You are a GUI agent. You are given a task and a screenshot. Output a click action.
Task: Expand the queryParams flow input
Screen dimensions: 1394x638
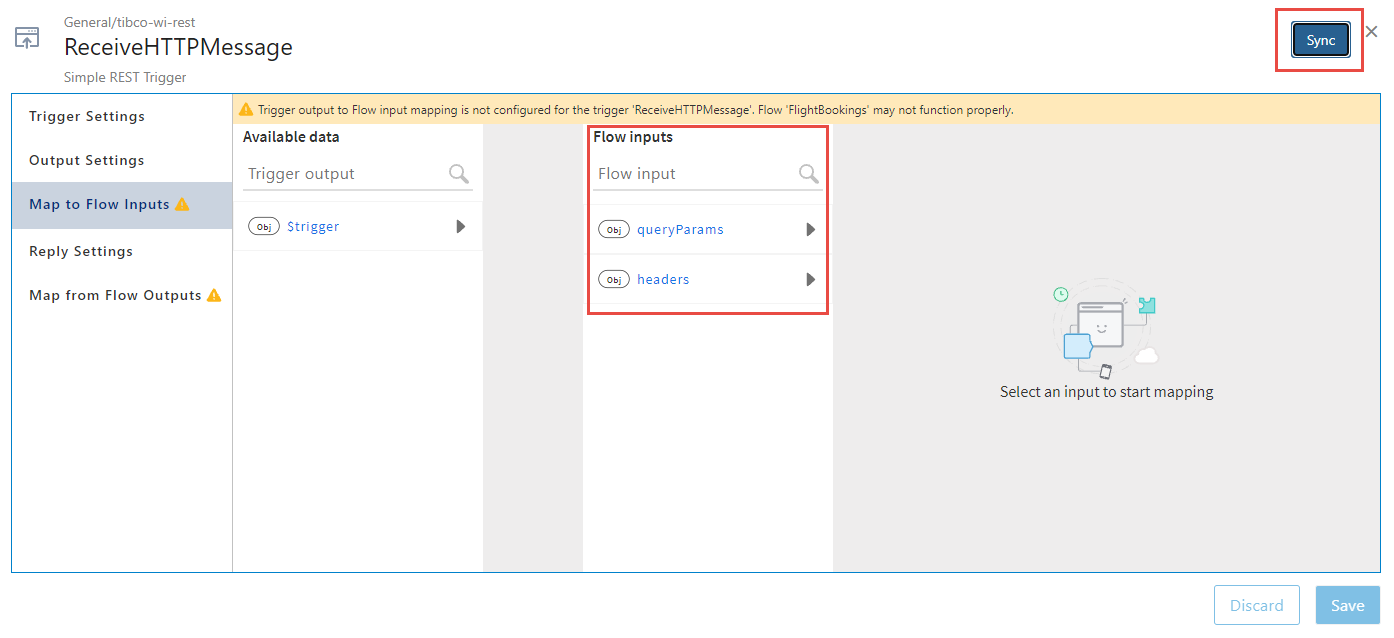(x=811, y=230)
